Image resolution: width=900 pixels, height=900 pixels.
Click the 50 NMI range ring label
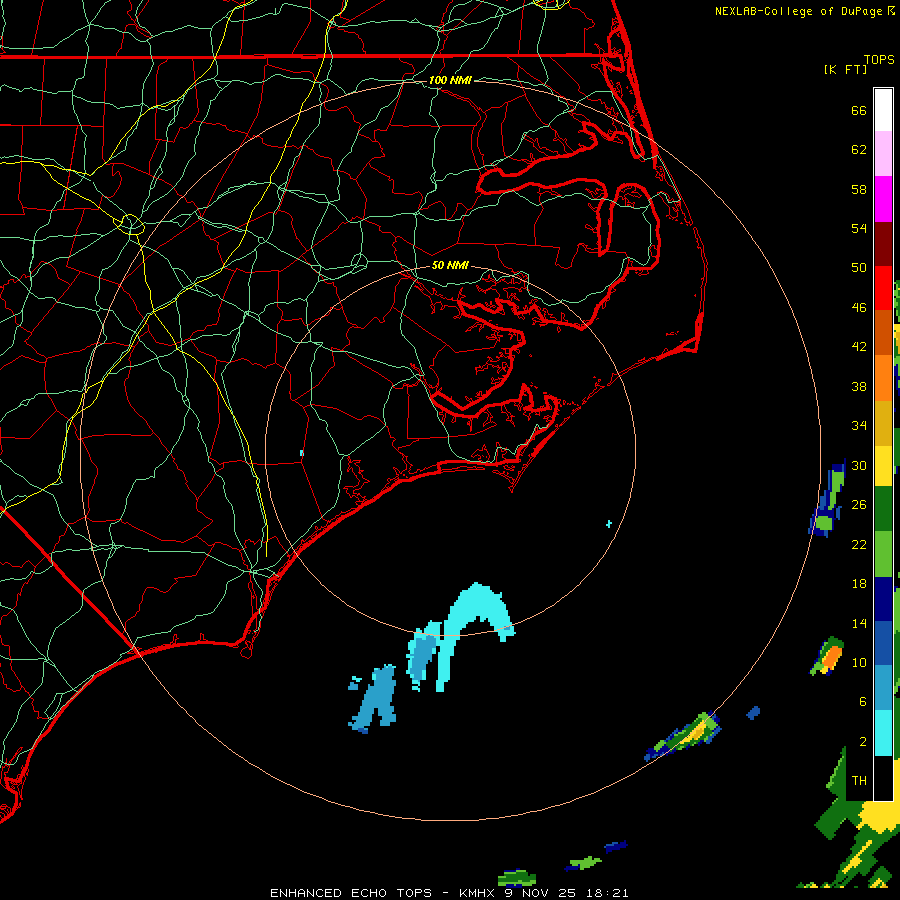click(450, 265)
